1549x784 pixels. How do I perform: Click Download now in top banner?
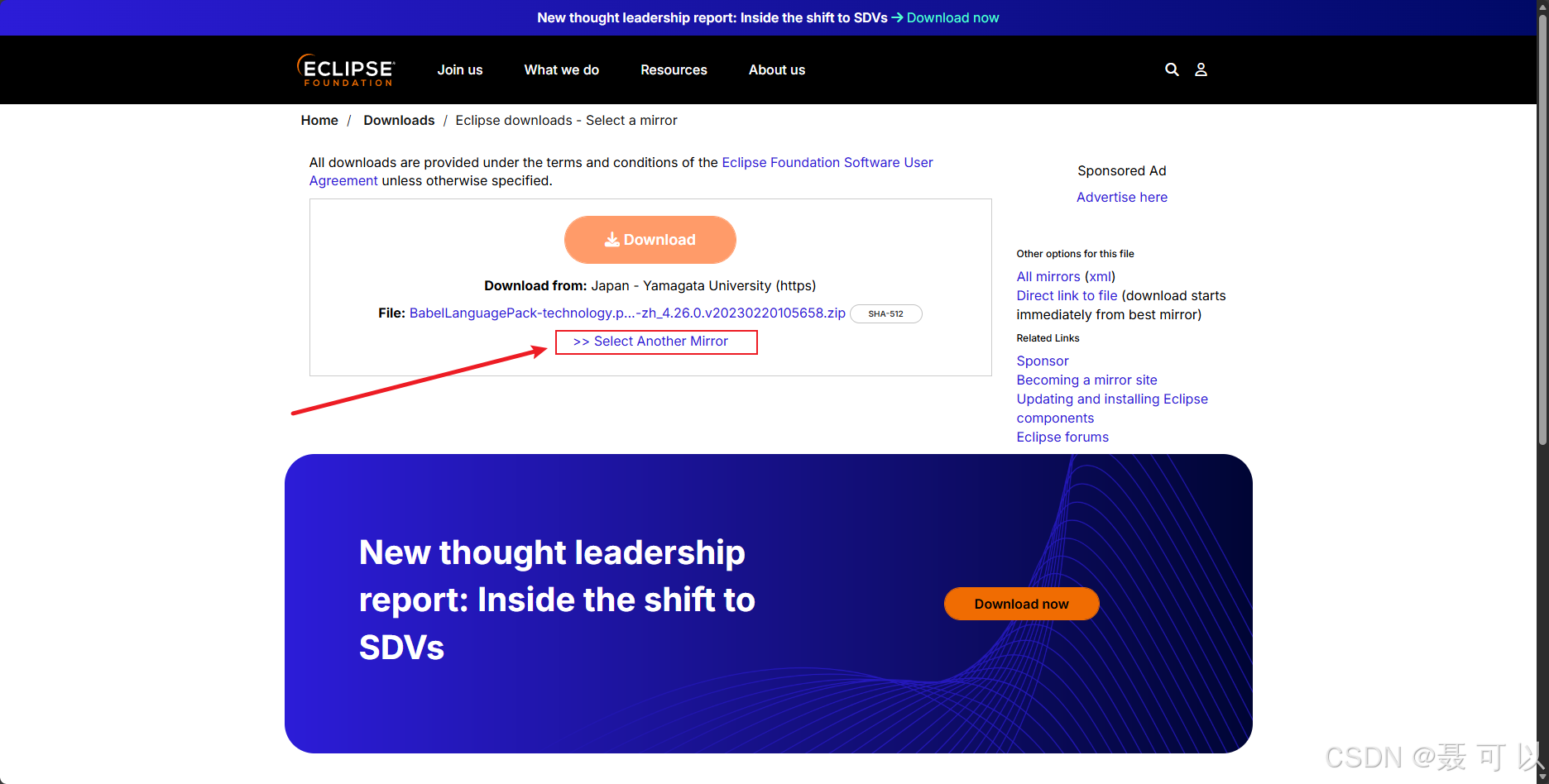[953, 18]
